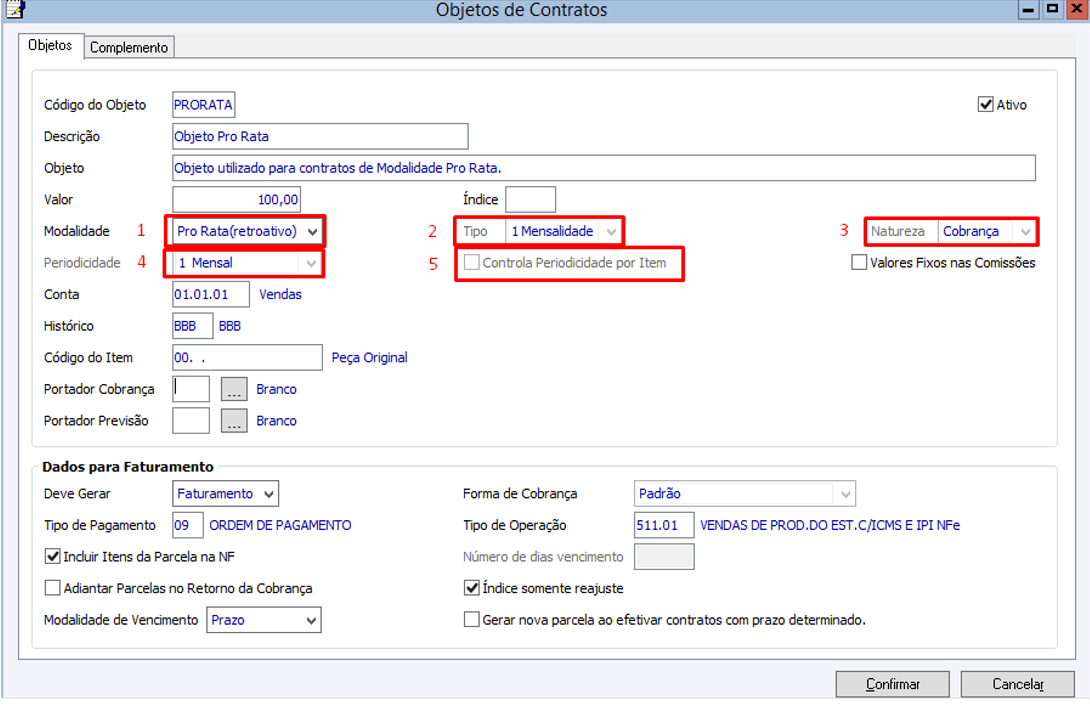Screen dimensions: 1090x706
Task: Minimize the Objetos de Contratos window
Action: (1028, 9)
